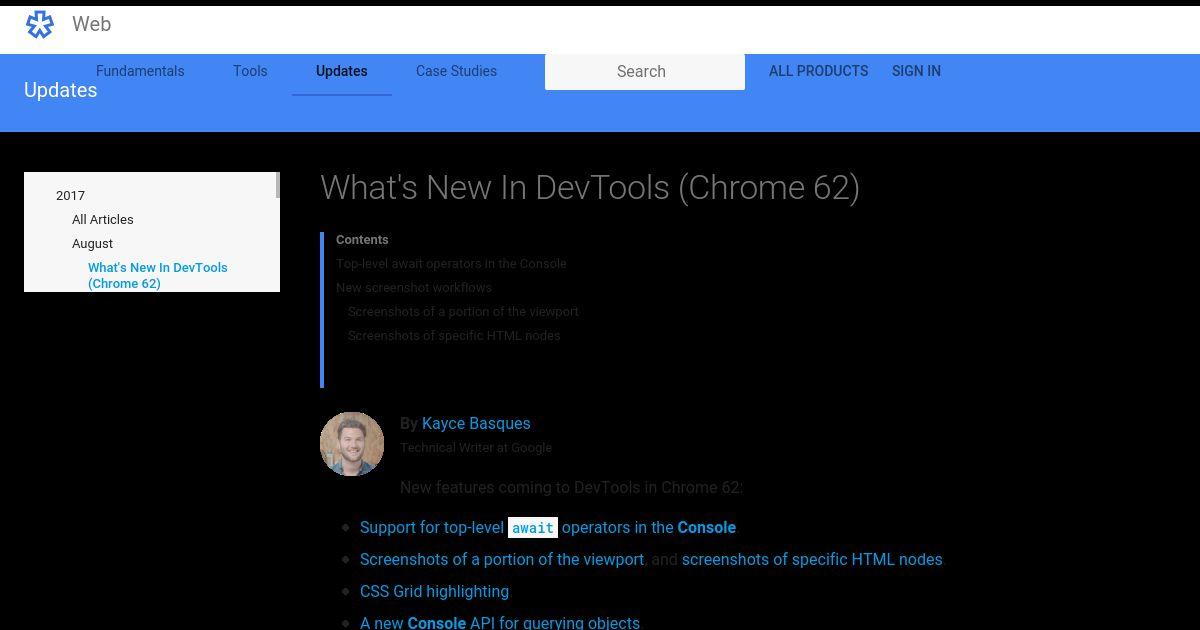Follow bullet link Screenshots of a portion of the viewport
The height and width of the screenshot is (630, 1200).
502,559
